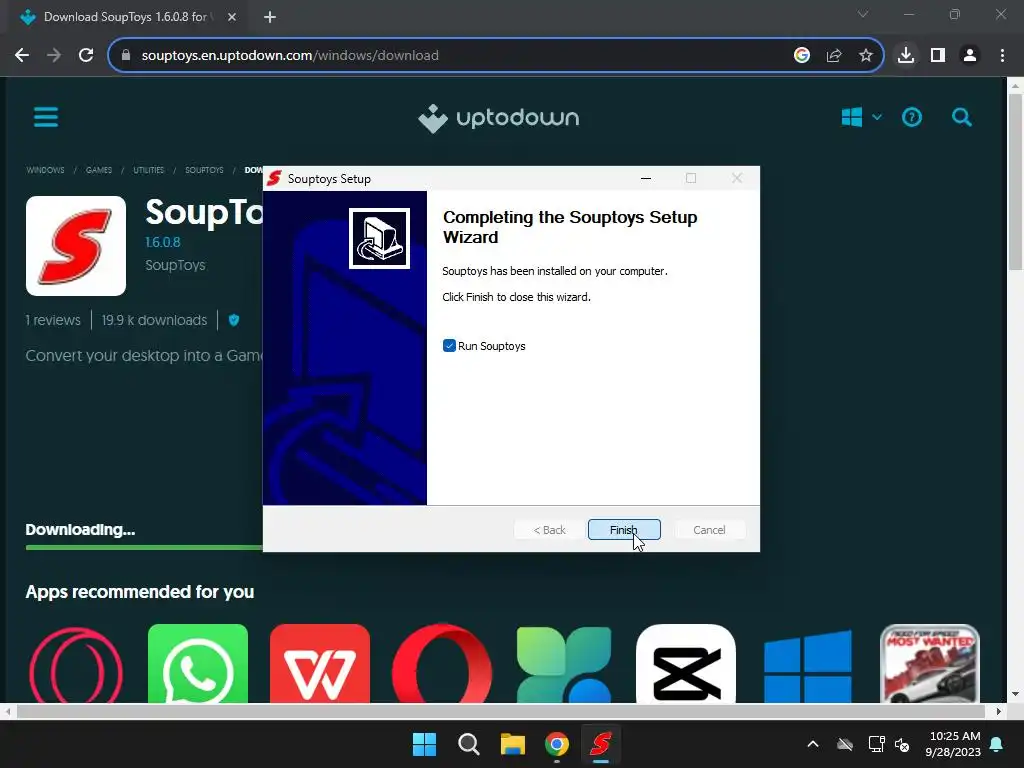Click the page vertical scrollbar

coord(1015,182)
